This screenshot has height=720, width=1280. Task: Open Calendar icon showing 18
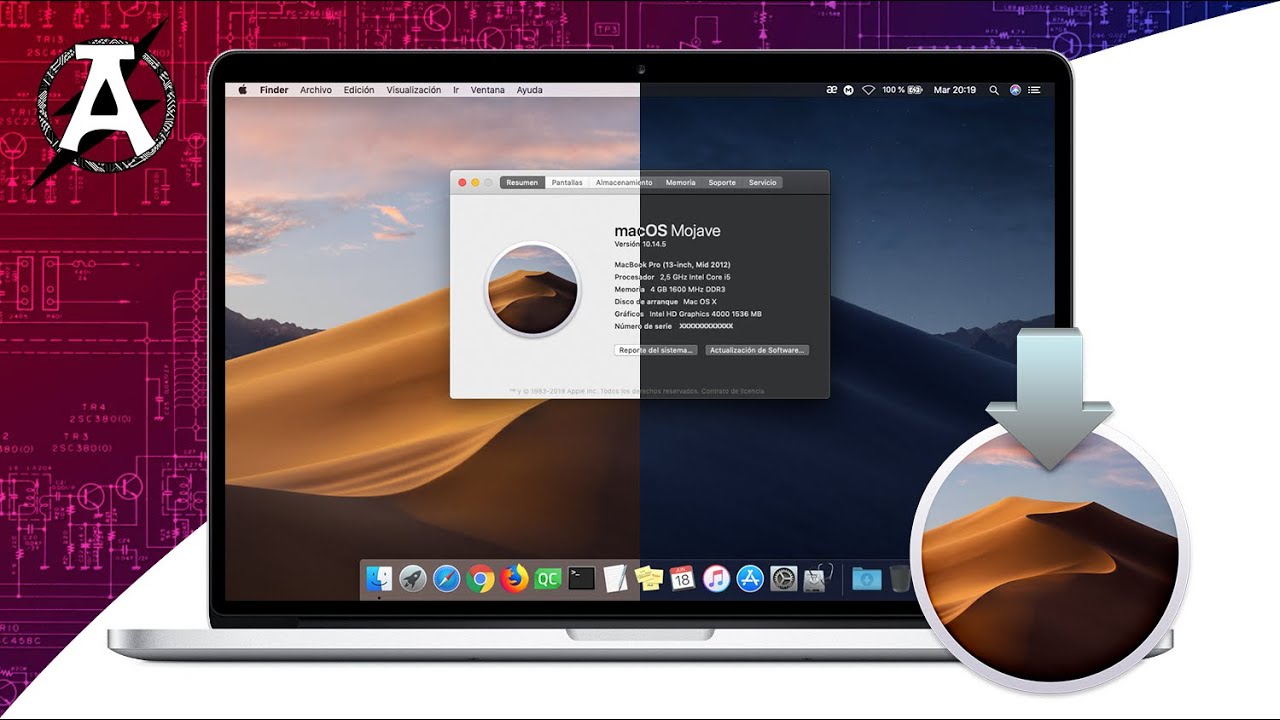[x=683, y=578]
